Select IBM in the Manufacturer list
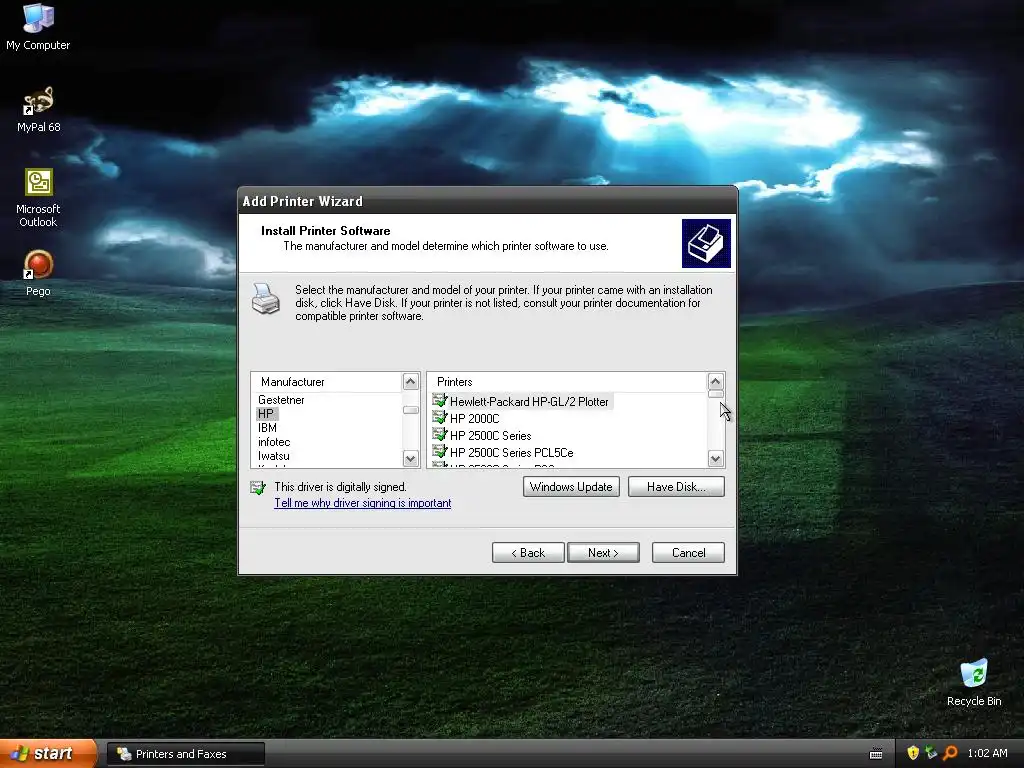Viewport: 1024px width, 768px height. tap(267, 428)
